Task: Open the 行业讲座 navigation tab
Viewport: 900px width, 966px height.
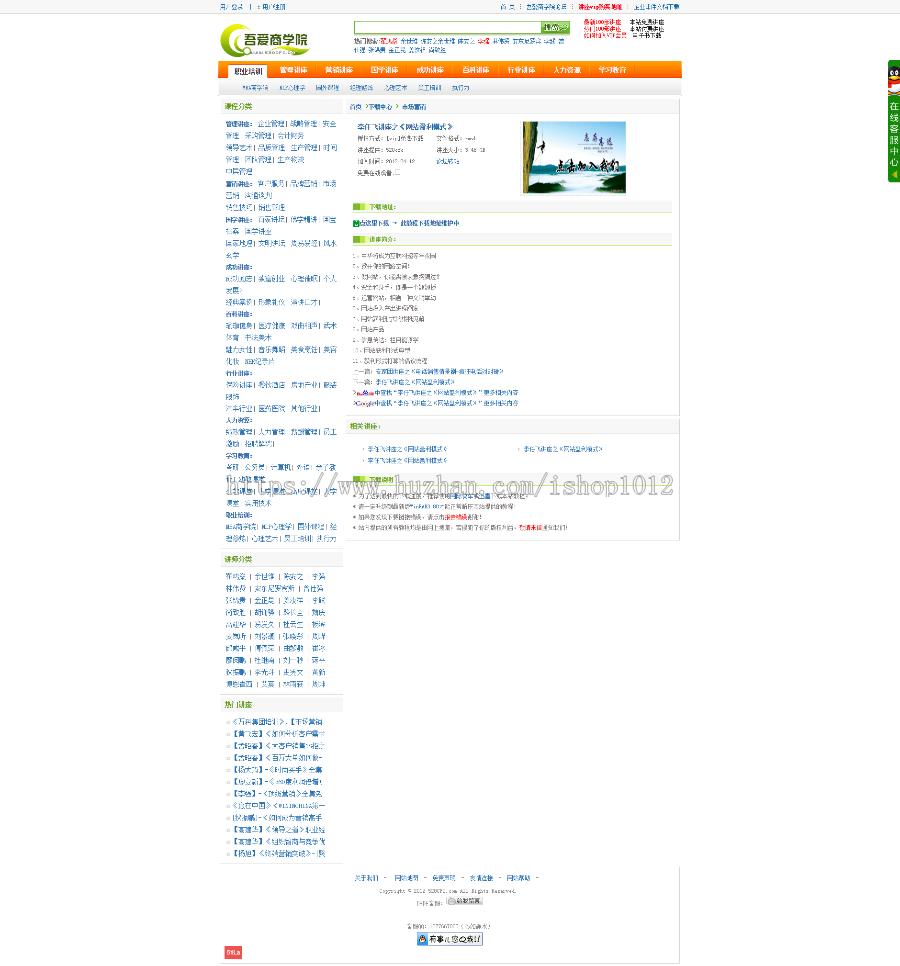Action: 521,70
